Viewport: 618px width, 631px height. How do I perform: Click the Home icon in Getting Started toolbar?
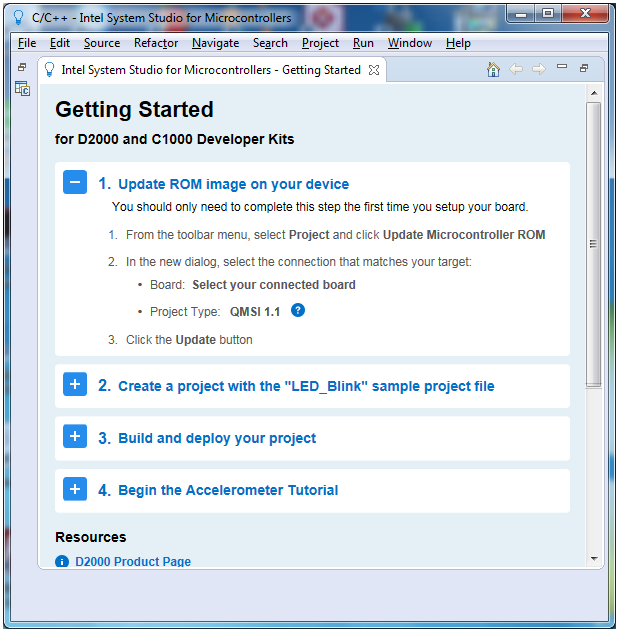click(x=493, y=70)
